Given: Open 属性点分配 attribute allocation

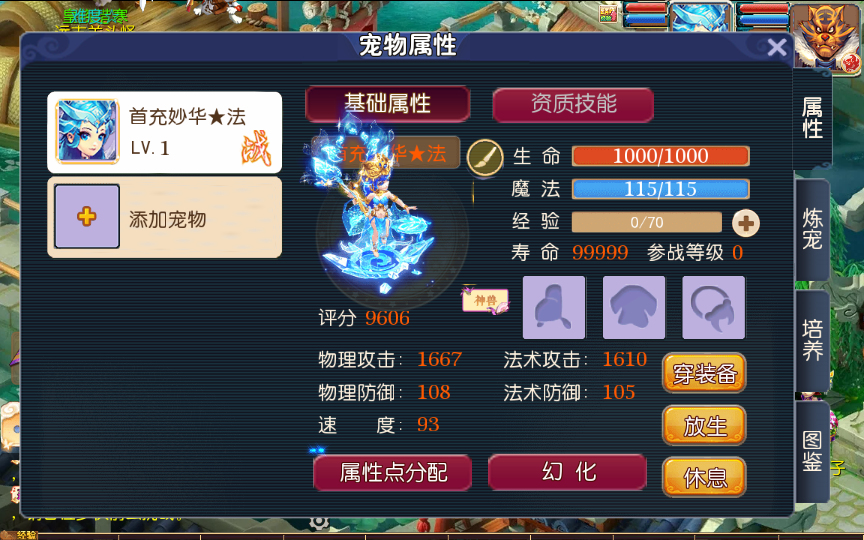Looking at the screenshot, I should 392,473.
